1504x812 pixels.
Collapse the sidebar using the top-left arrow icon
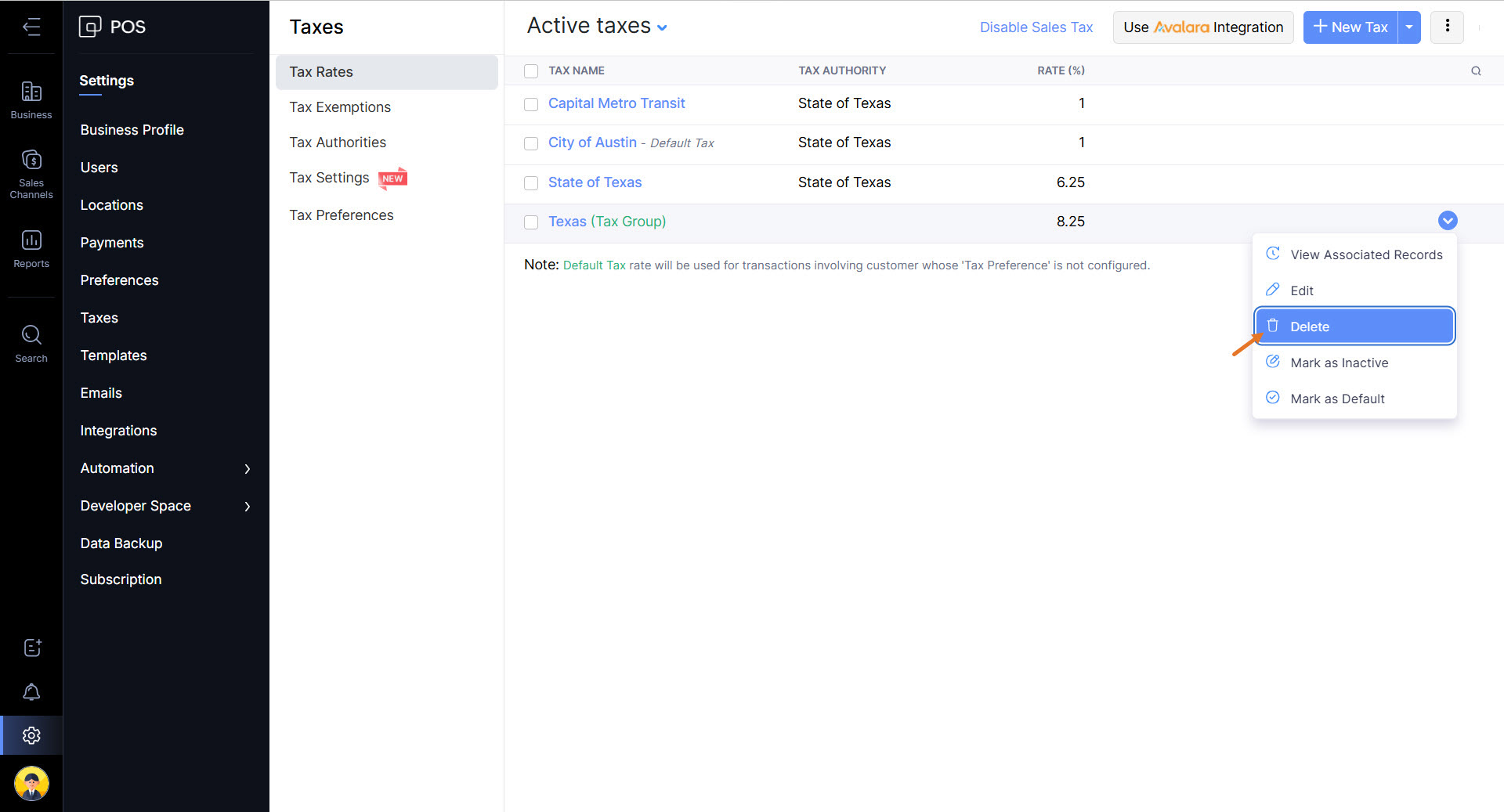31,27
